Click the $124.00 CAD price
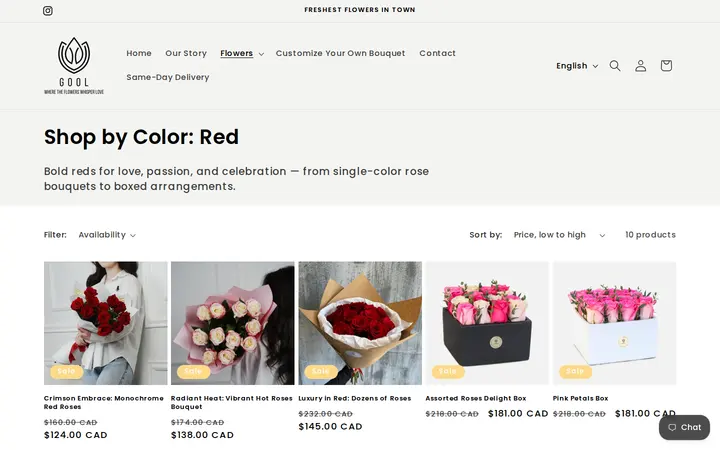720x450 pixels. click(x=76, y=435)
